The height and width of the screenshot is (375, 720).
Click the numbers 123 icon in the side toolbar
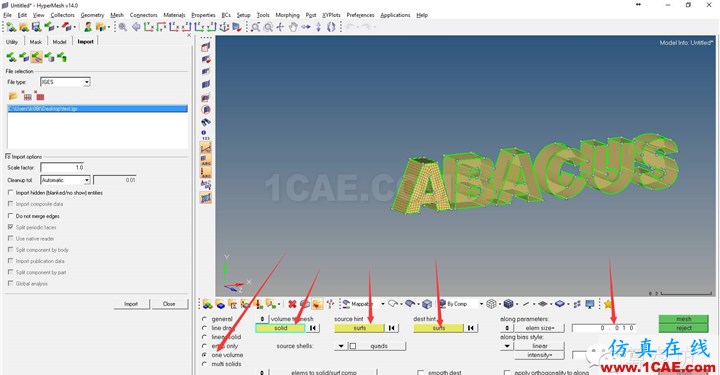tap(205, 135)
